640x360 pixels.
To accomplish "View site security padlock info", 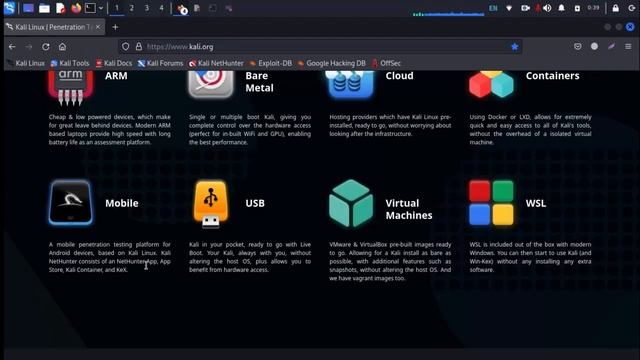I will [x=139, y=47].
